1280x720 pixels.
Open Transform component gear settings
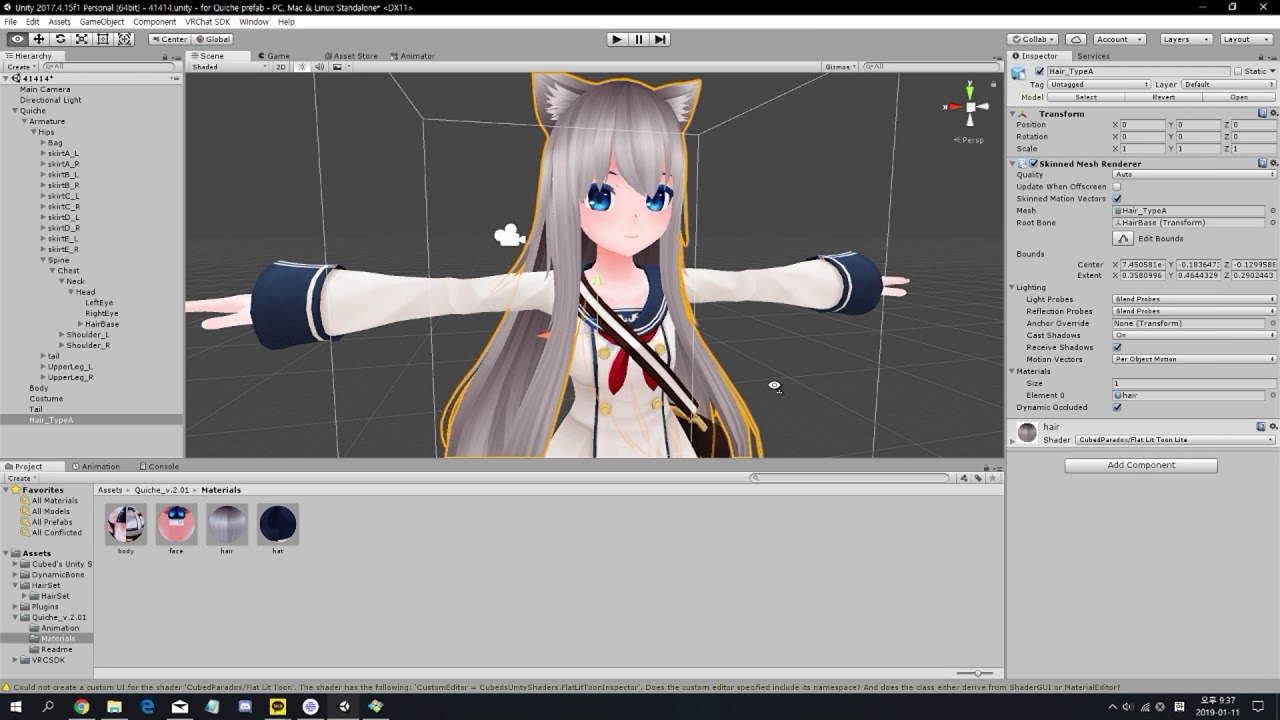[1273, 114]
